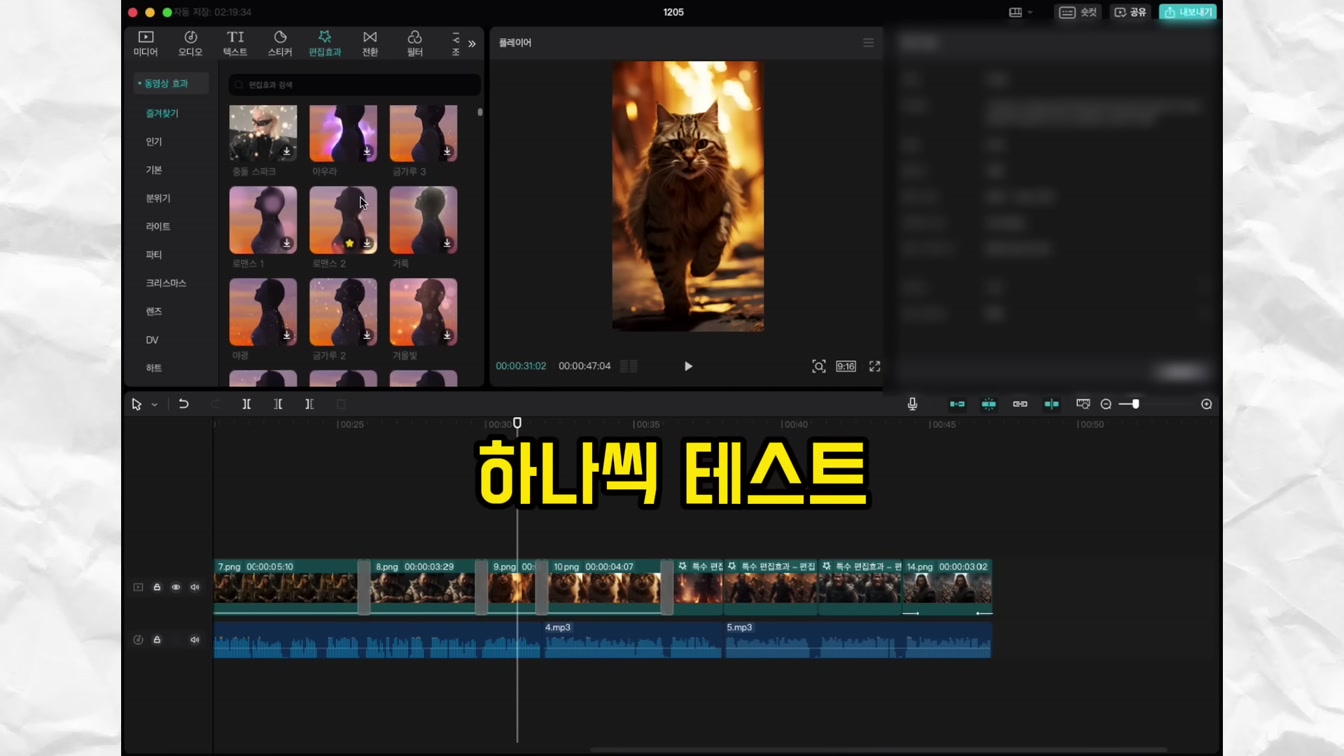Open the 미디어 media tab
This screenshot has height=756, width=1344.
(x=146, y=43)
